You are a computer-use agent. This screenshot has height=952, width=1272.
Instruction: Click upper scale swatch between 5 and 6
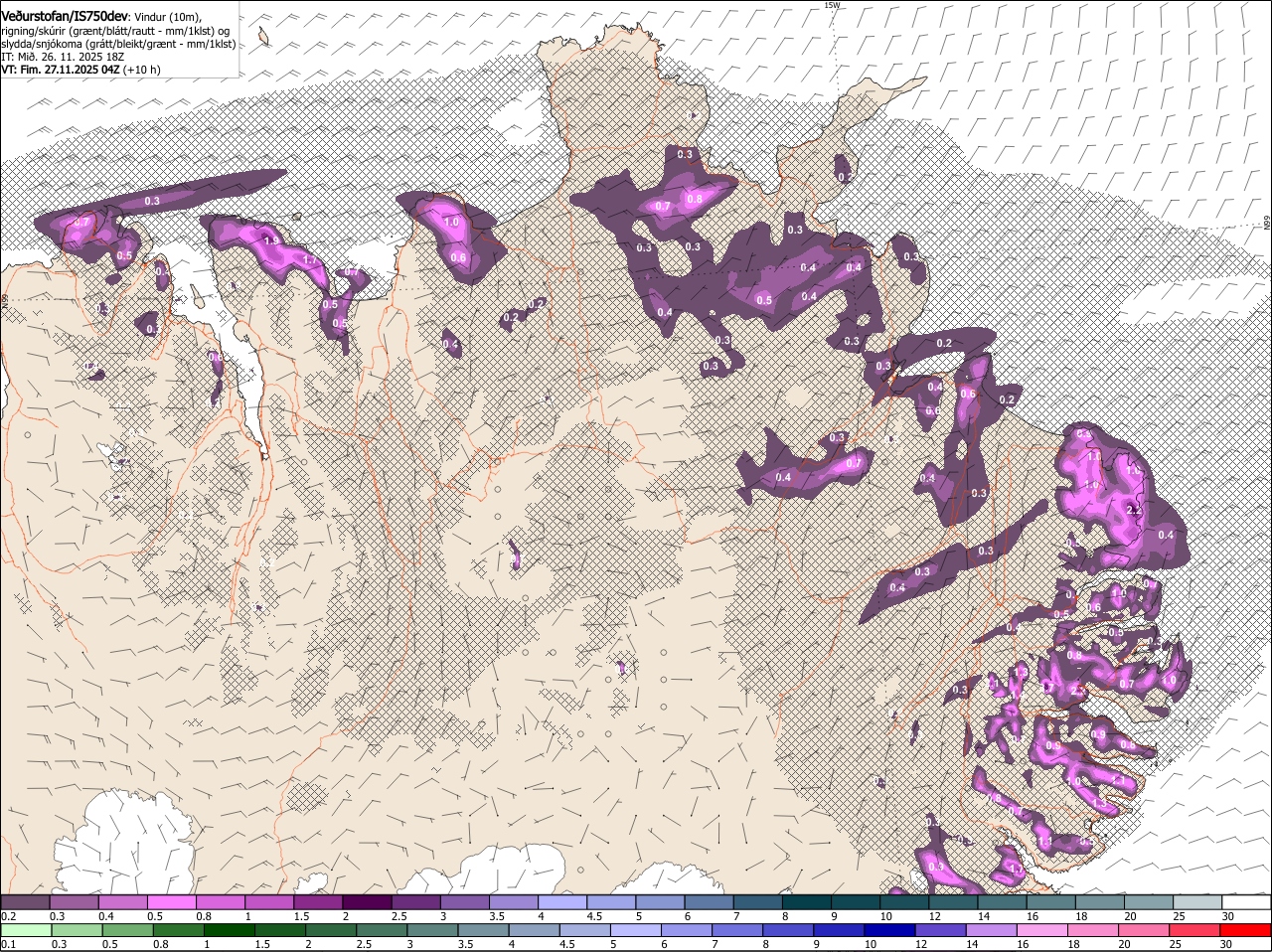pos(659,901)
